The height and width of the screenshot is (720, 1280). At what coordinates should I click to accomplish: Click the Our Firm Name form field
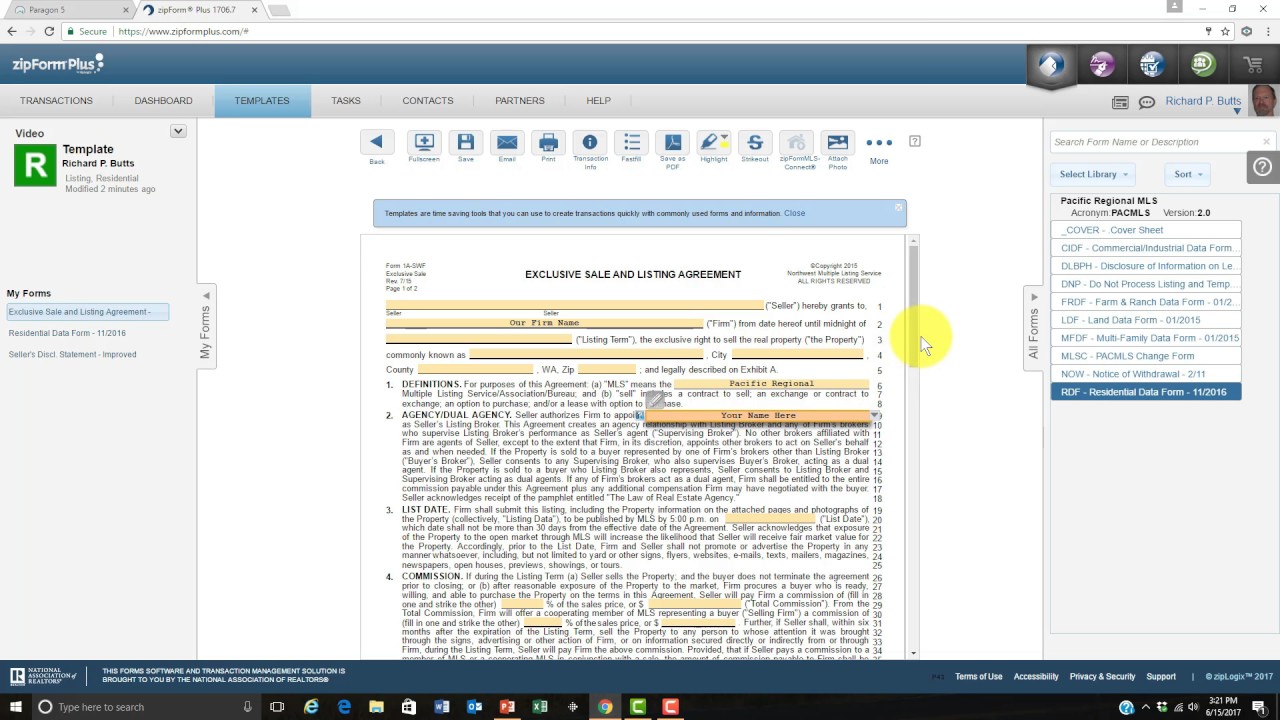(x=544, y=323)
